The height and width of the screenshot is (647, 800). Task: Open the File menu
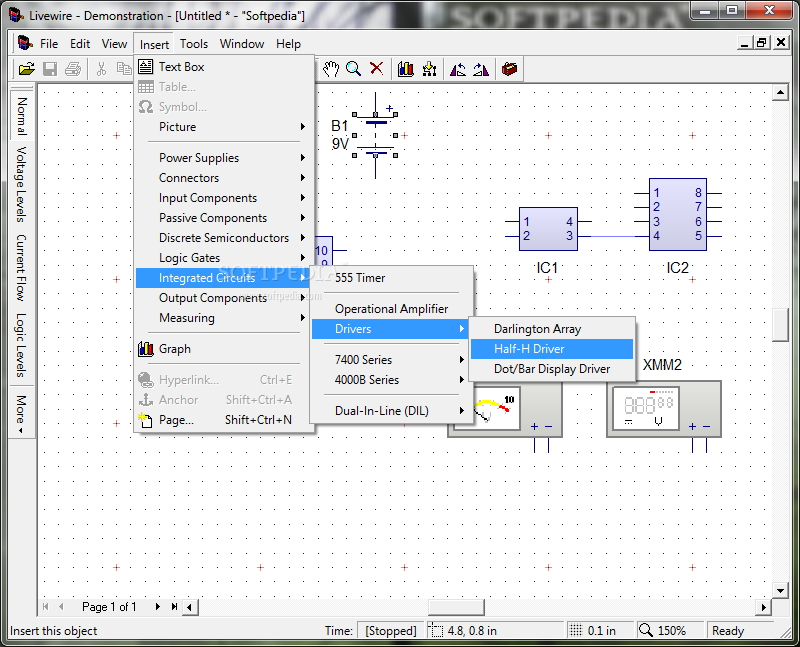click(x=49, y=44)
